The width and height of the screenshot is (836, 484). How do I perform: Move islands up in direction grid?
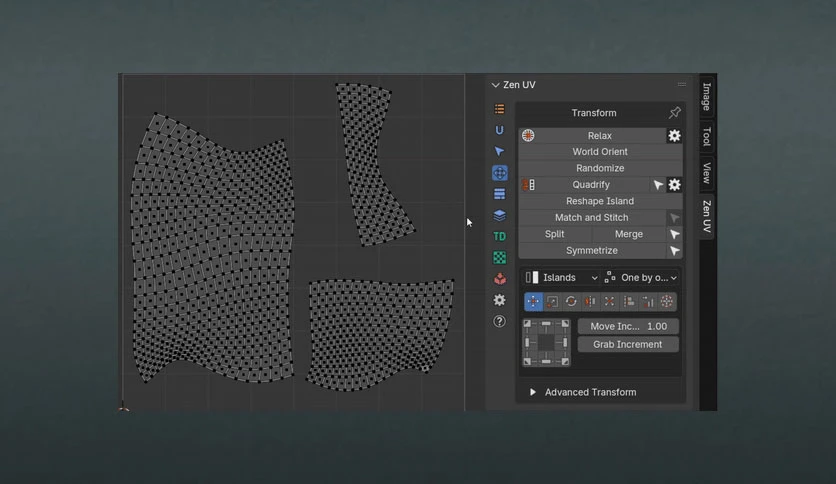click(546, 324)
